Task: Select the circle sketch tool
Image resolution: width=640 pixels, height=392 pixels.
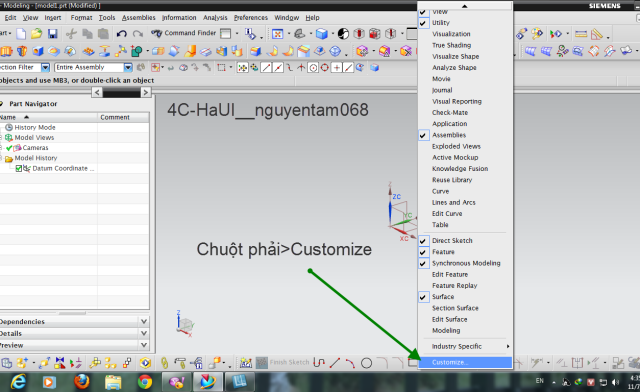Action: [367, 363]
